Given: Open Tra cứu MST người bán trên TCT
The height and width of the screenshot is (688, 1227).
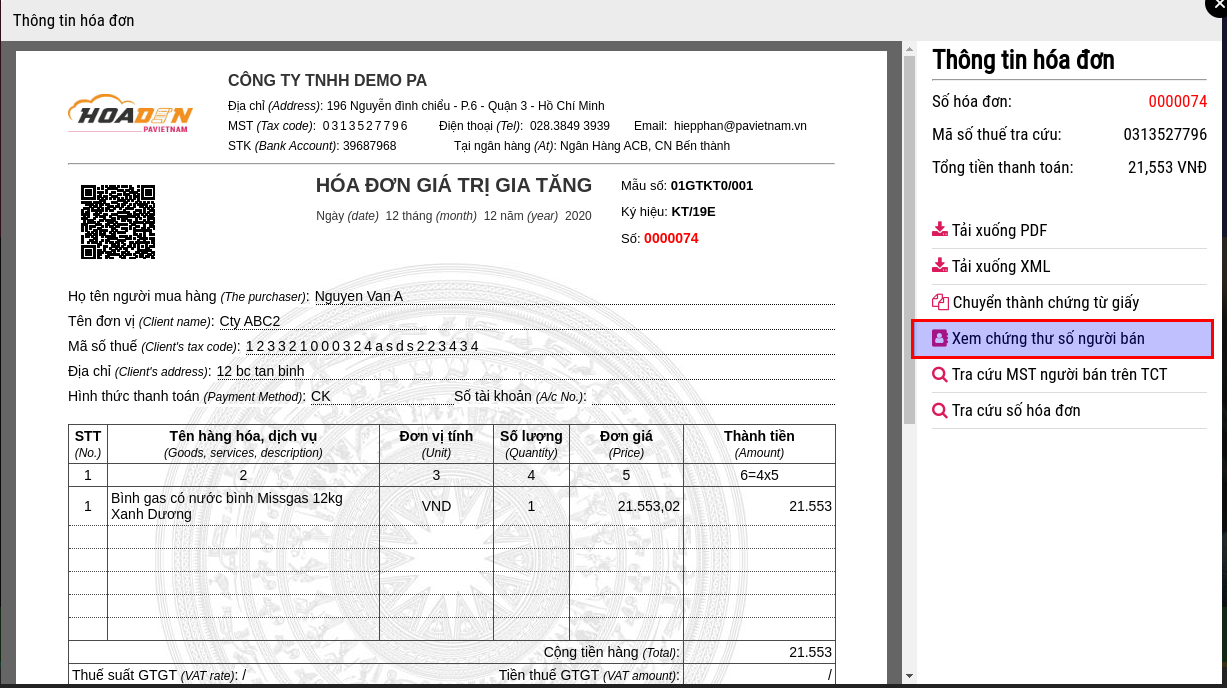Looking at the screenshot, I should [1059, 375].
